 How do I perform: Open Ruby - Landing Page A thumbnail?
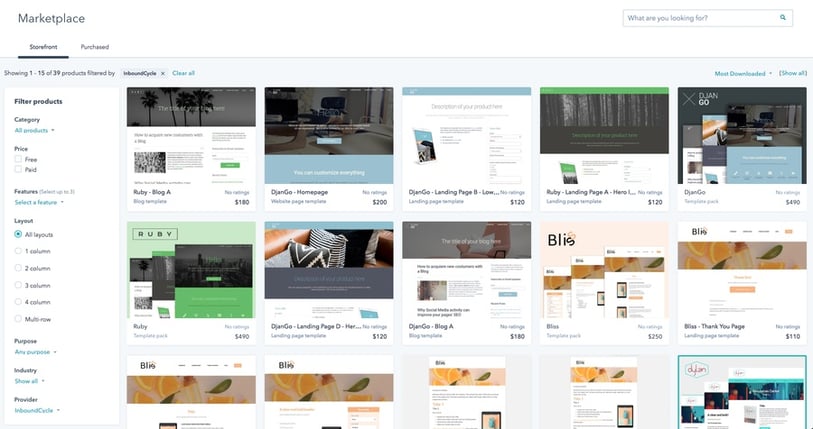tap(604, 135)
